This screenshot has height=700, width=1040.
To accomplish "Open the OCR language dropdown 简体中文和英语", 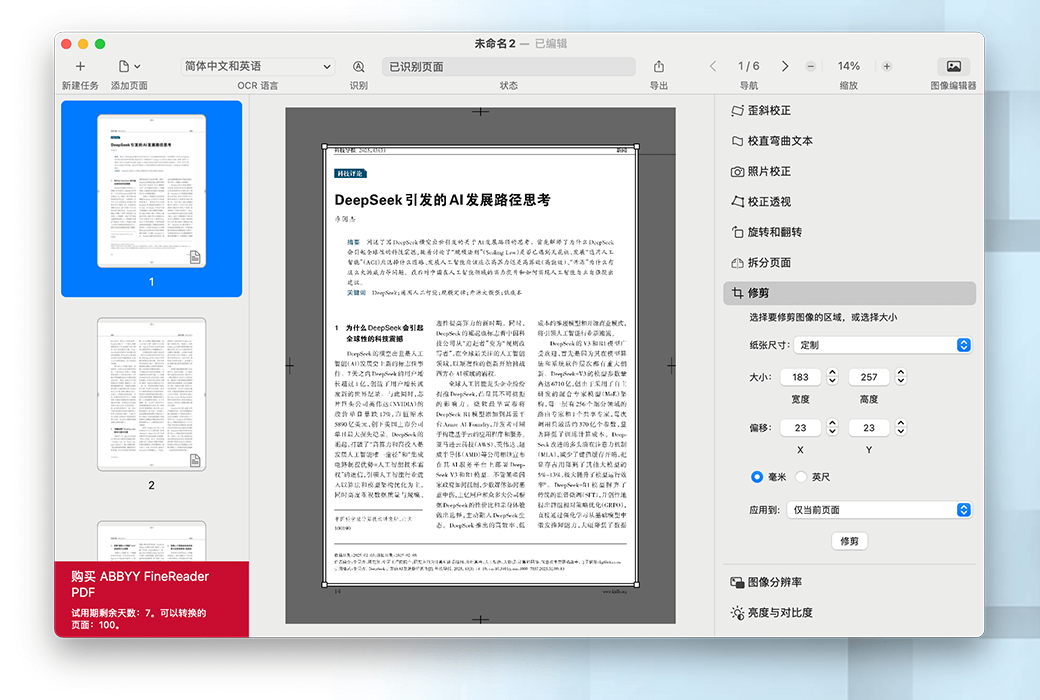I will pos(257,66).
